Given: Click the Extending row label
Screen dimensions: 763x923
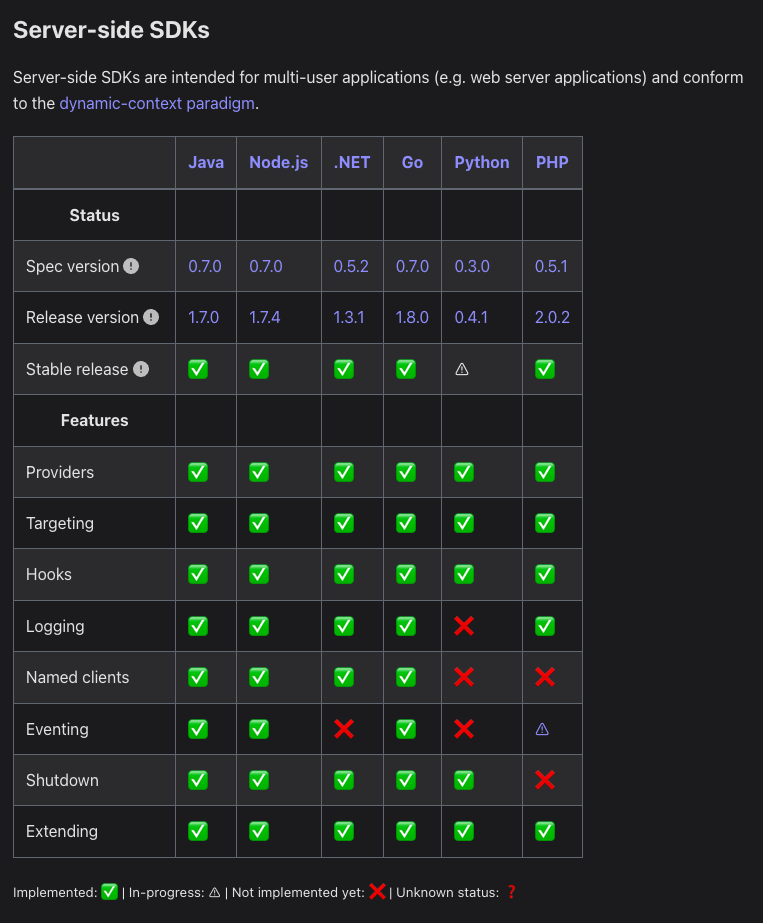Looking at the screenshot, I should click(62, 831).
